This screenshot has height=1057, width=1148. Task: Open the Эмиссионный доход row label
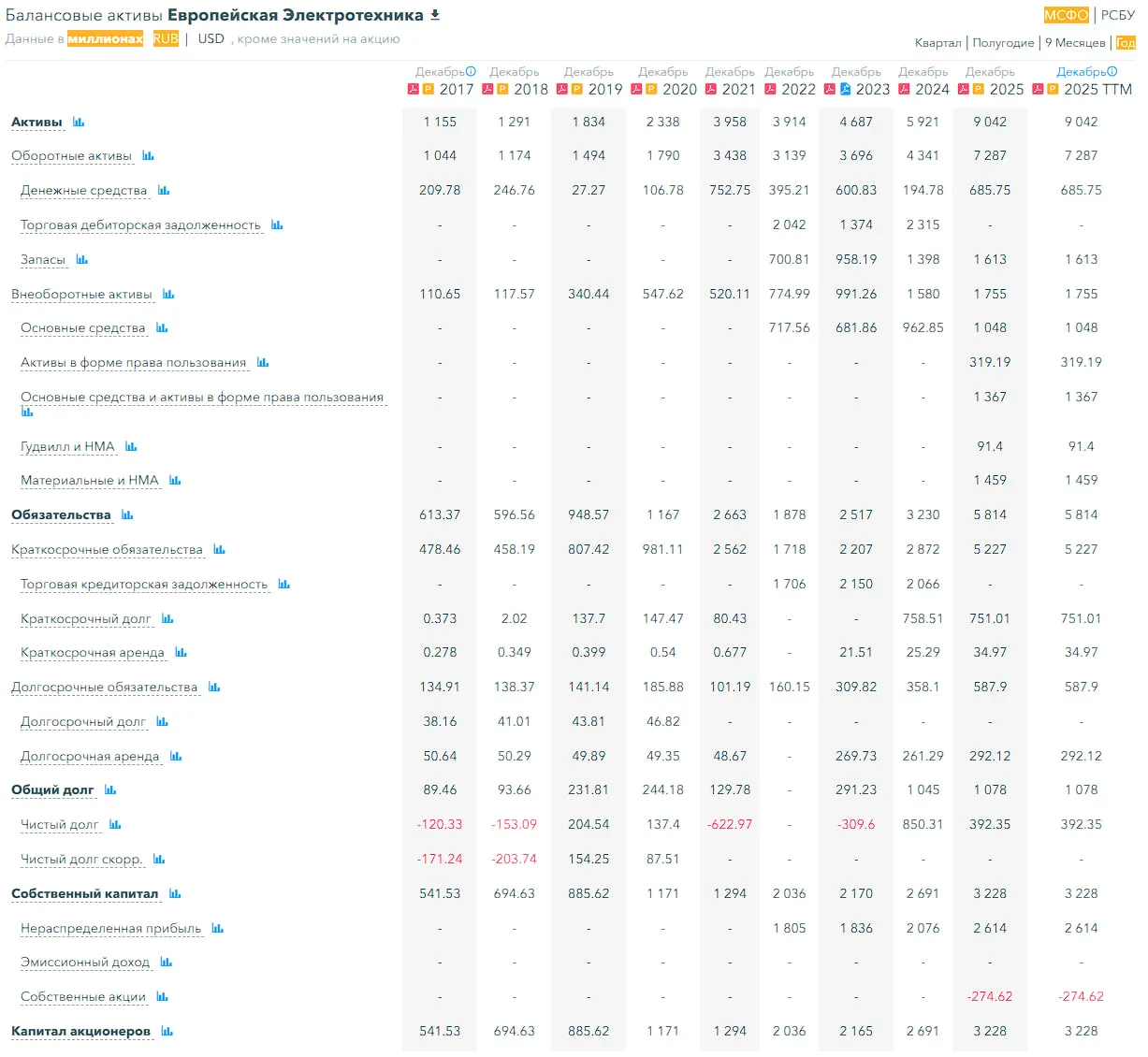[x=85, y=963]
